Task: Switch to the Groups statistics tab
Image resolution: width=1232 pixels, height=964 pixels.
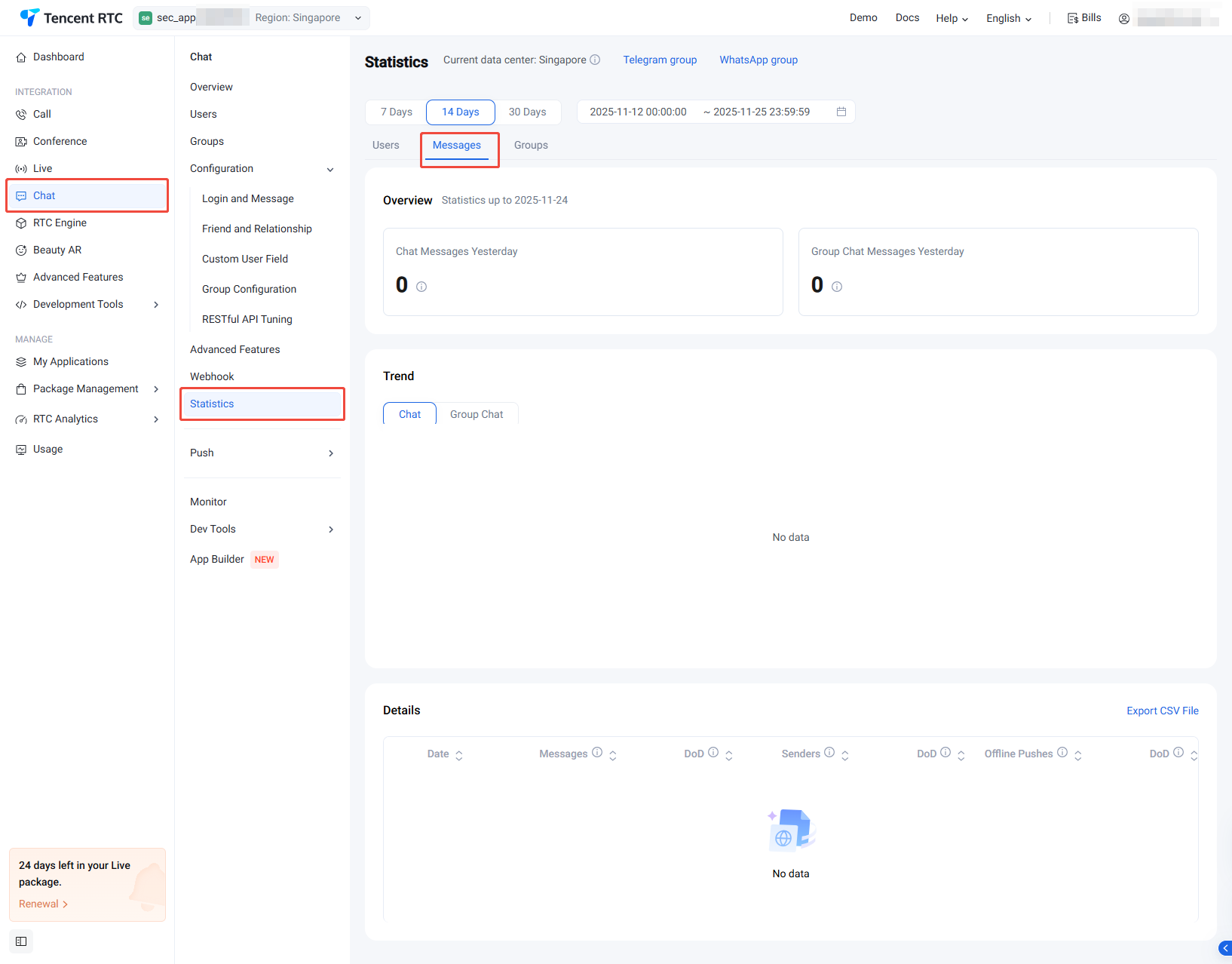Action: [531, 145]
